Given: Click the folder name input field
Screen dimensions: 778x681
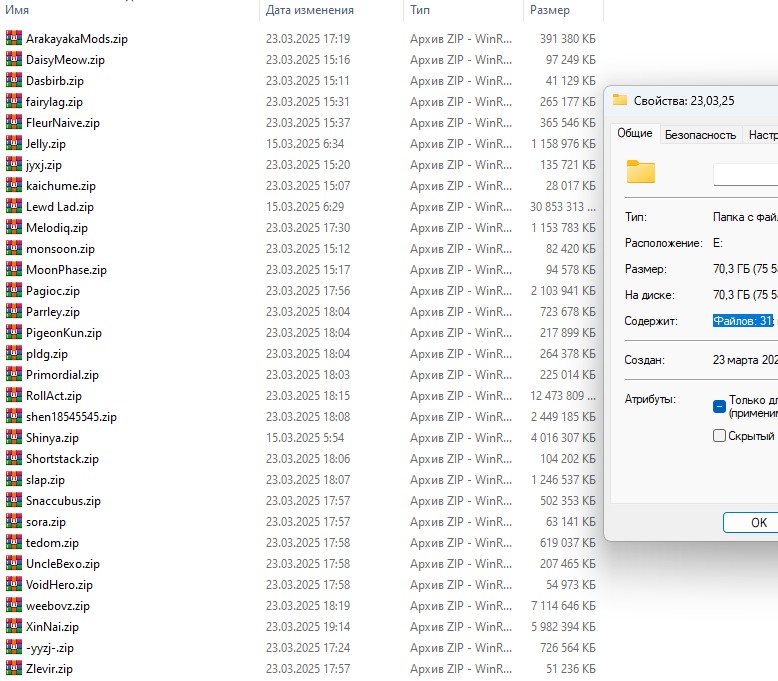Looking at the screenshot, I should pyautogui.click(x=745, y=175).
